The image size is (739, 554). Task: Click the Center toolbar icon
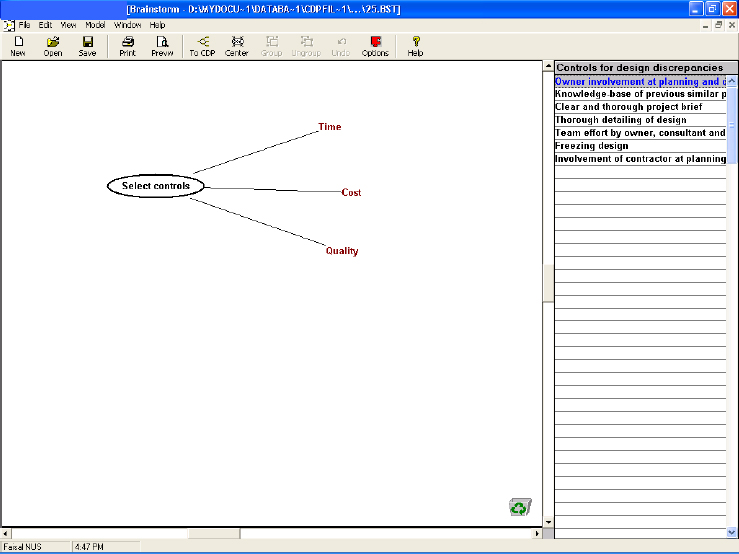click(237, 46)
